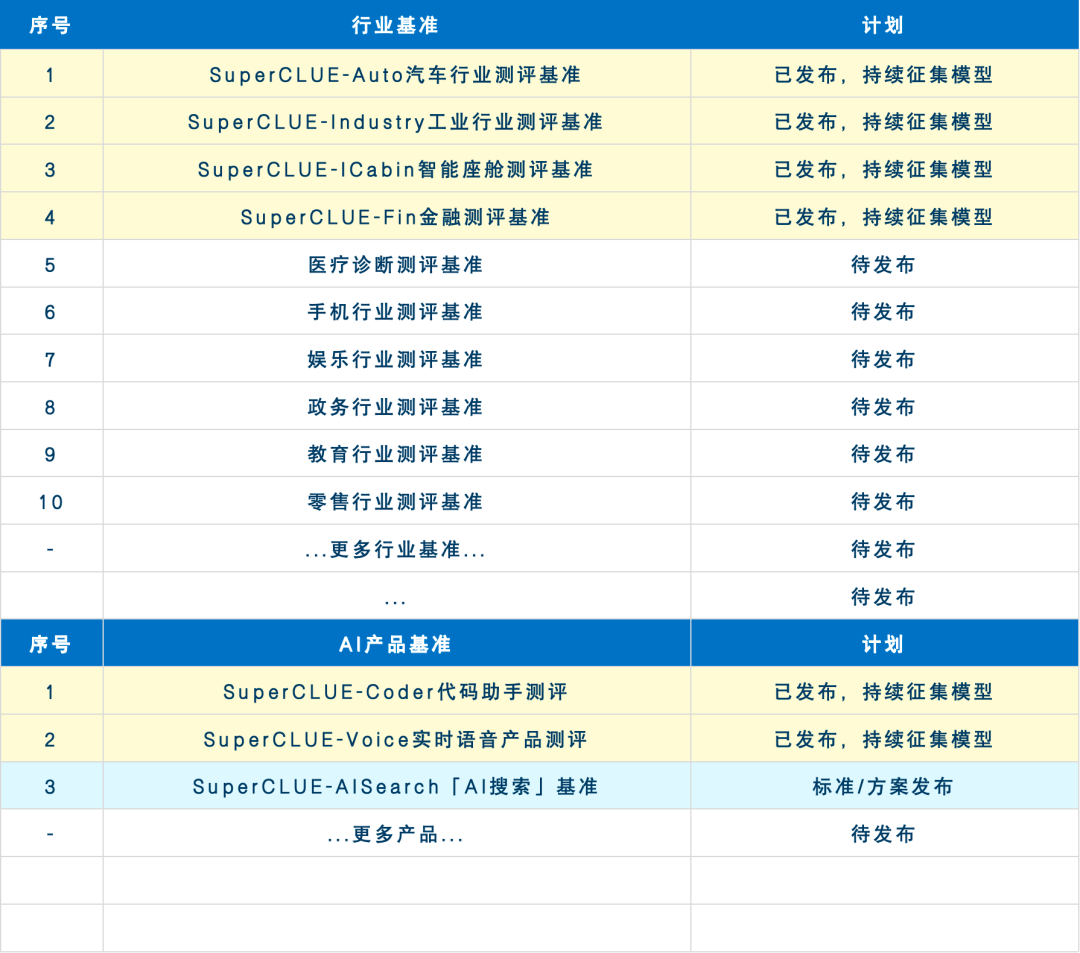1080x953 pixels.
Task: Click number 3 in the SuperCLUE-AISearch row
Action: click(50, 787)
